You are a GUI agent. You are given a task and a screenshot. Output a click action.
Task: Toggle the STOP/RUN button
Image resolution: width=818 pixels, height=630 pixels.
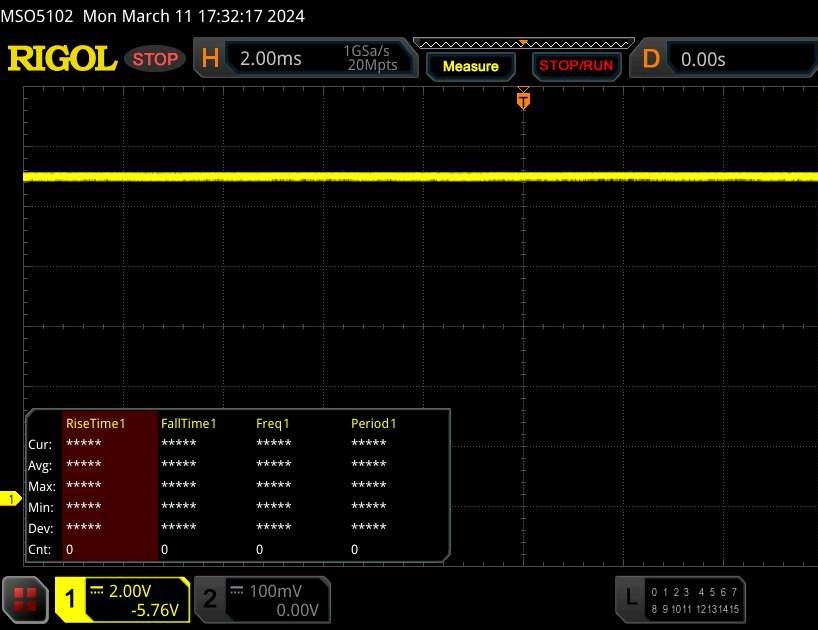tap(576, 66)
